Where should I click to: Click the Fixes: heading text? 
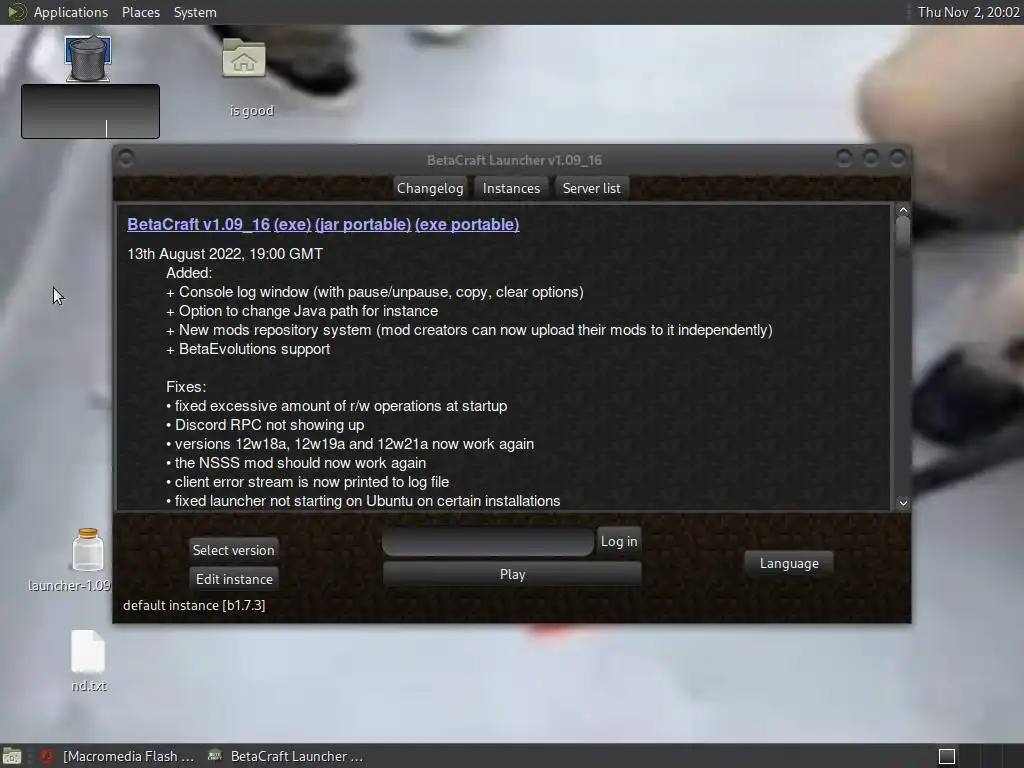[185, 387]
